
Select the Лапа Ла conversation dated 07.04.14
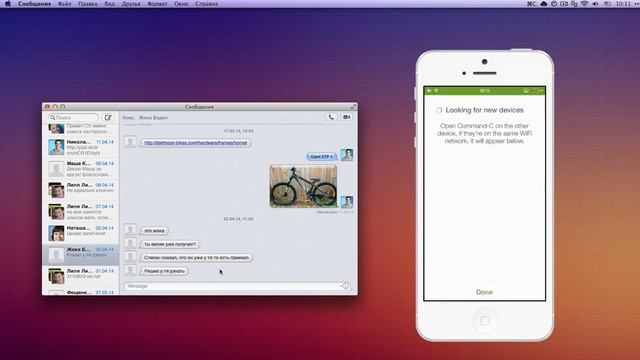80,212
